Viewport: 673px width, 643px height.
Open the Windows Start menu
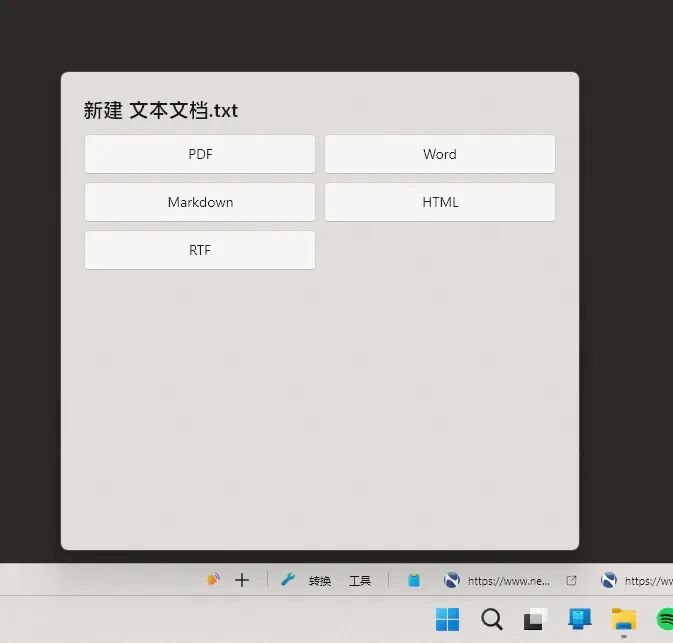(447, 619)
